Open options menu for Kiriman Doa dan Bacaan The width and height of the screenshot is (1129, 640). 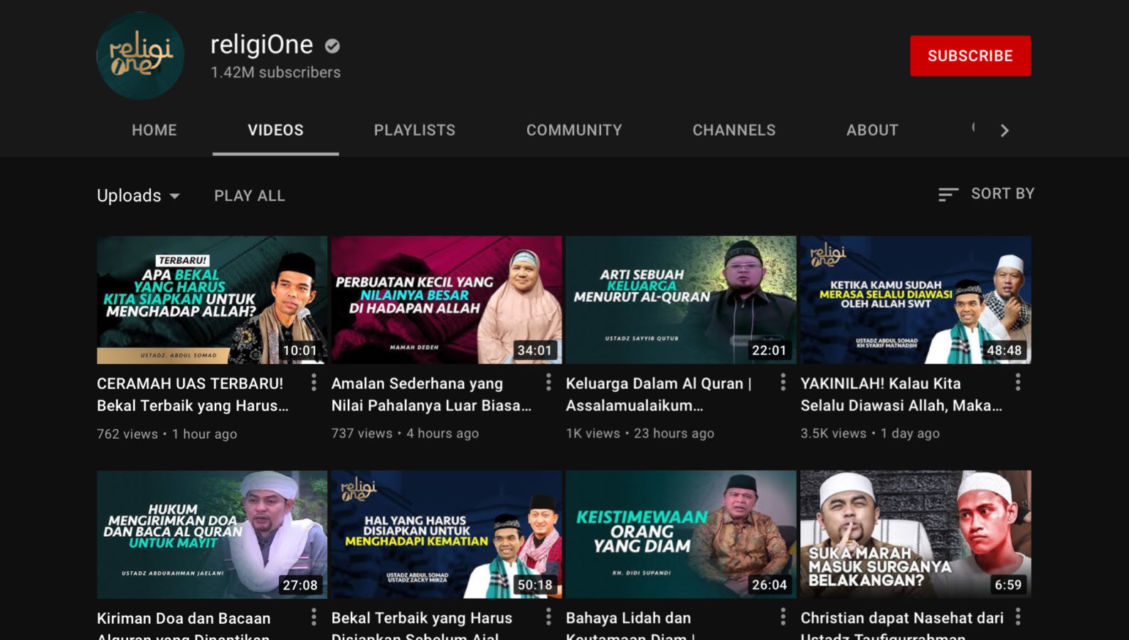314,617
